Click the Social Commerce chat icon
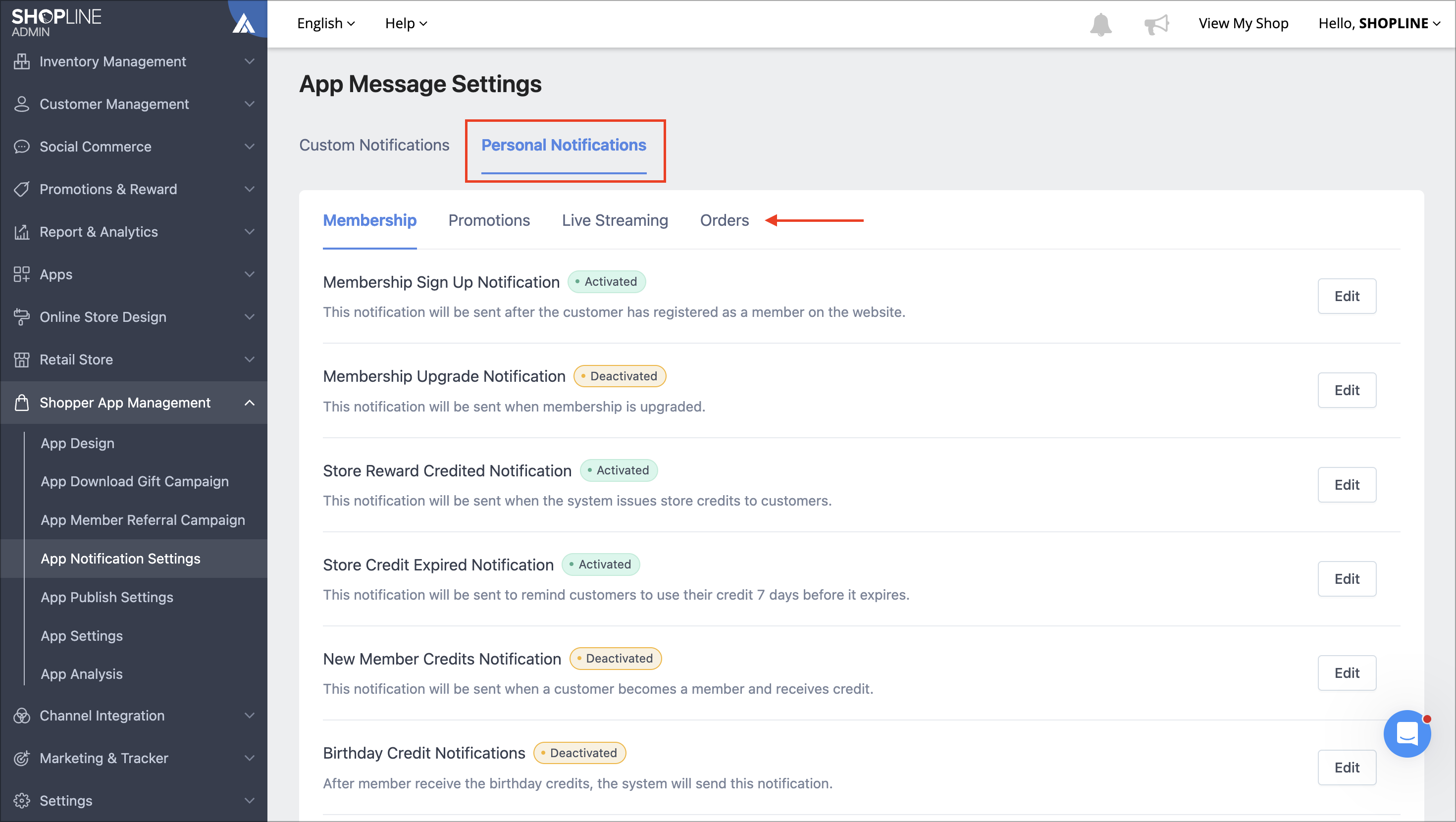 (x=21, y=147)
